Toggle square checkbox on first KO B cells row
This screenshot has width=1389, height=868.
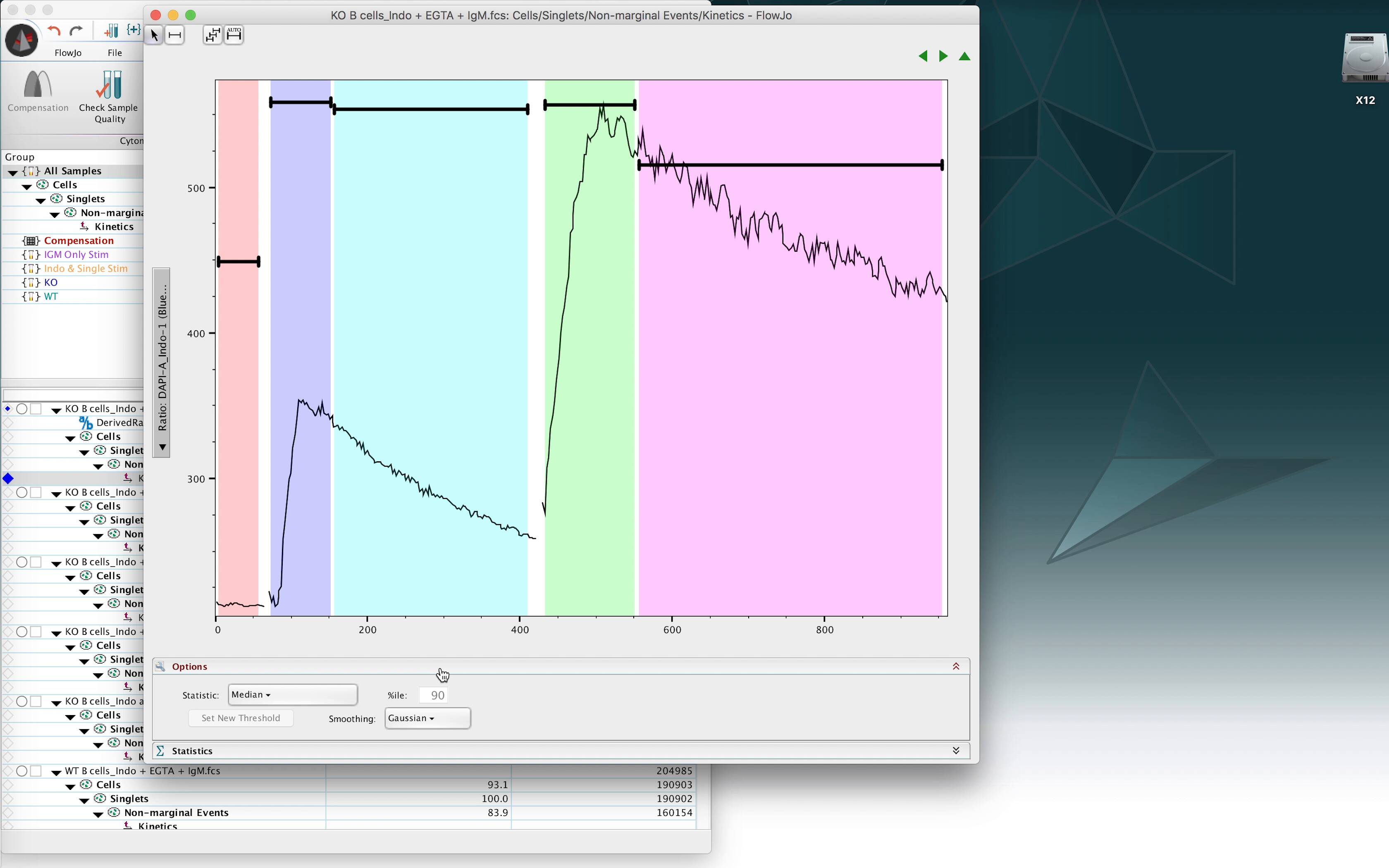[36, 409]
